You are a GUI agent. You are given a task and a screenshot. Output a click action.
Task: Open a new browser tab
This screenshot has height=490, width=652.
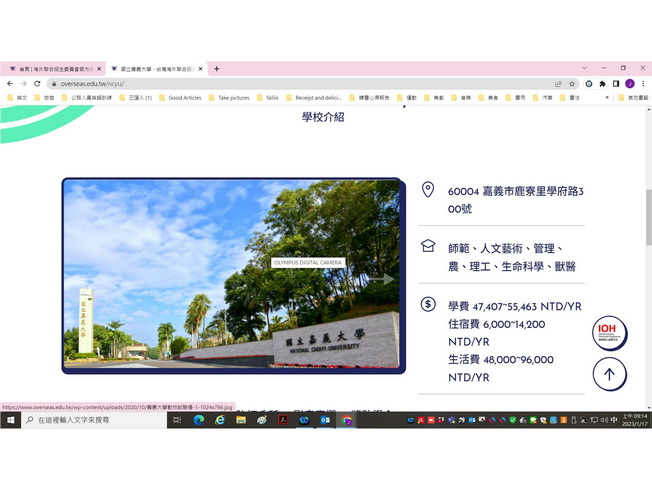click(217, 69)
